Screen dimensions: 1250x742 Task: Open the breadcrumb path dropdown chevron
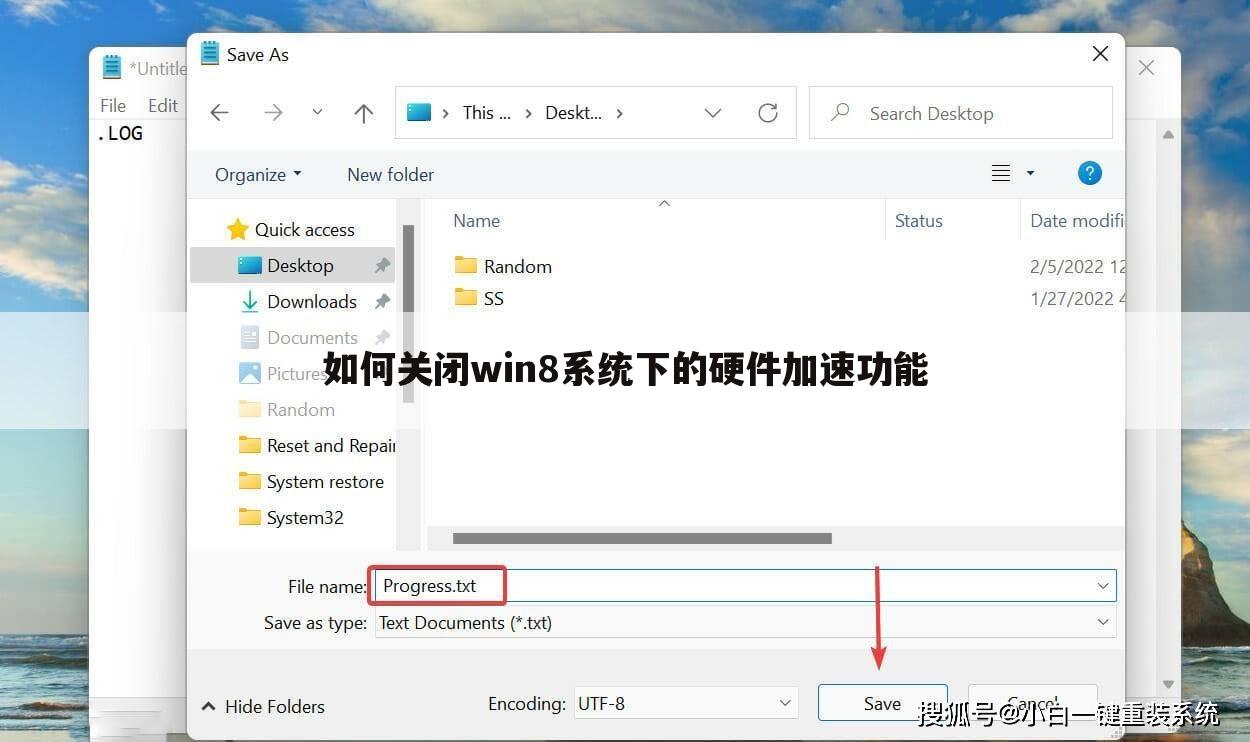tap(712, 113)
